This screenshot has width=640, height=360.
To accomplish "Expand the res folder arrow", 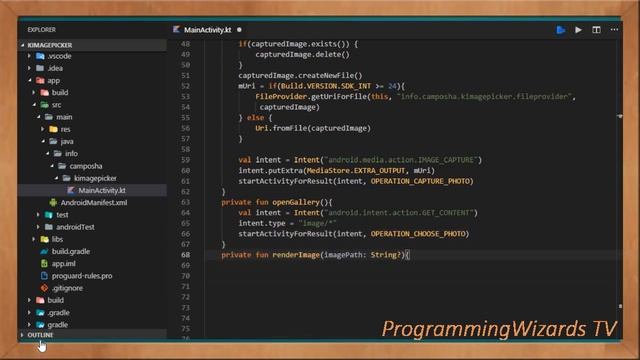I will [42, 129].
